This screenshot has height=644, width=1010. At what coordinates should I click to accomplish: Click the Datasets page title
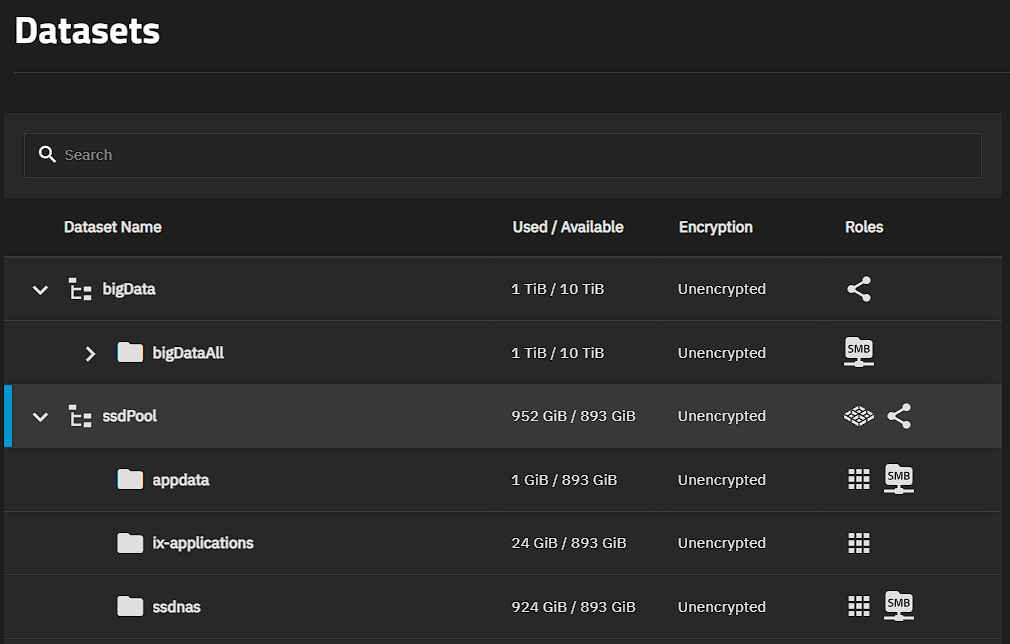click(87, 31)
